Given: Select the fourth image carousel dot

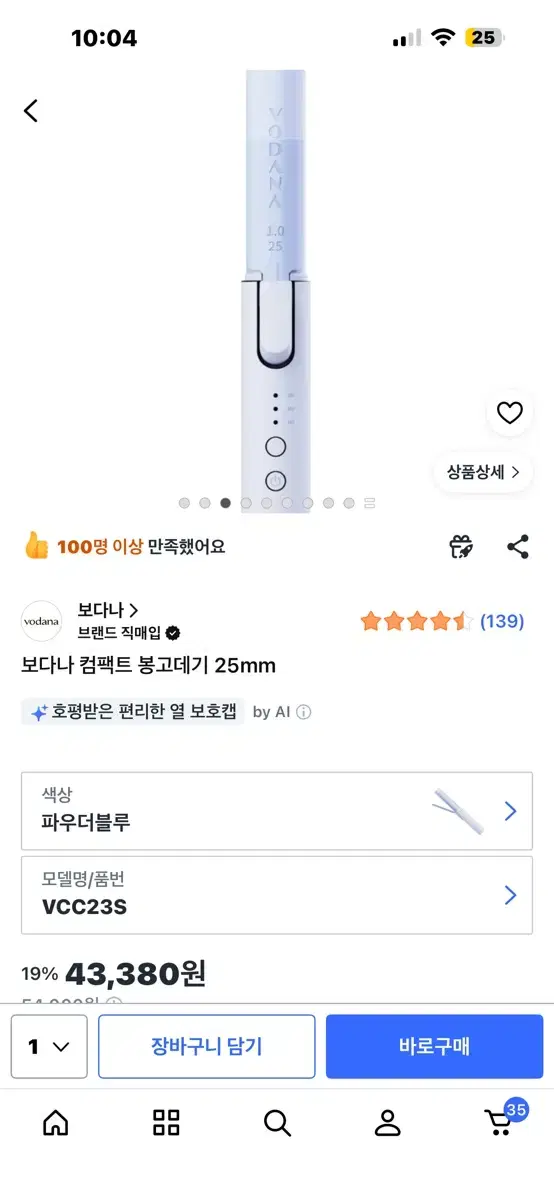Looking at the screenshot, I should click(246, 503).
